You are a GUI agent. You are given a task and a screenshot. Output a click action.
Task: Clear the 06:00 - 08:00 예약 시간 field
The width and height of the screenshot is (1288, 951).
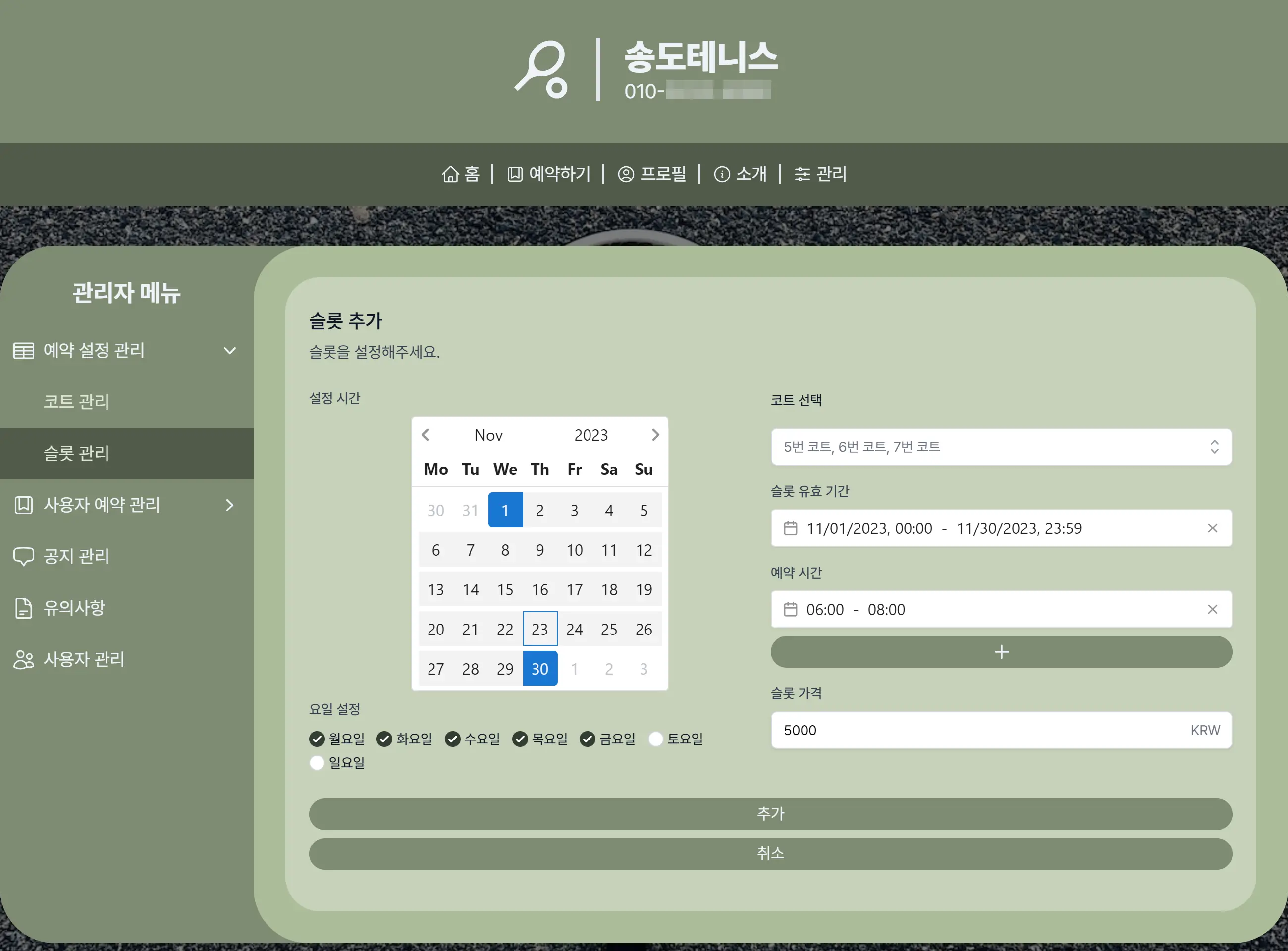coord(1212,609)
